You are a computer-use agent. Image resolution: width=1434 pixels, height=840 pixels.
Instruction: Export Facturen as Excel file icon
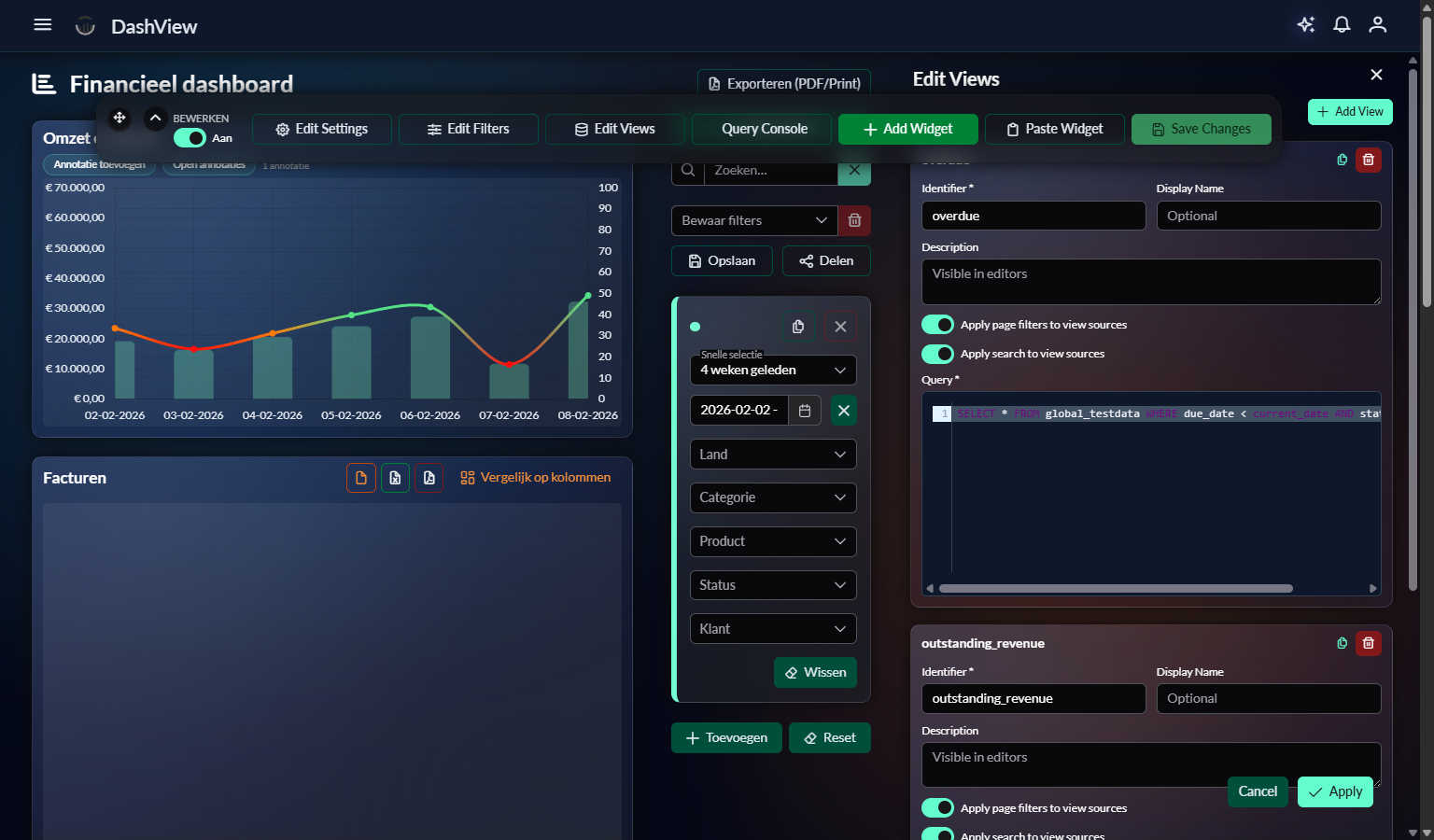pos(395,478)
